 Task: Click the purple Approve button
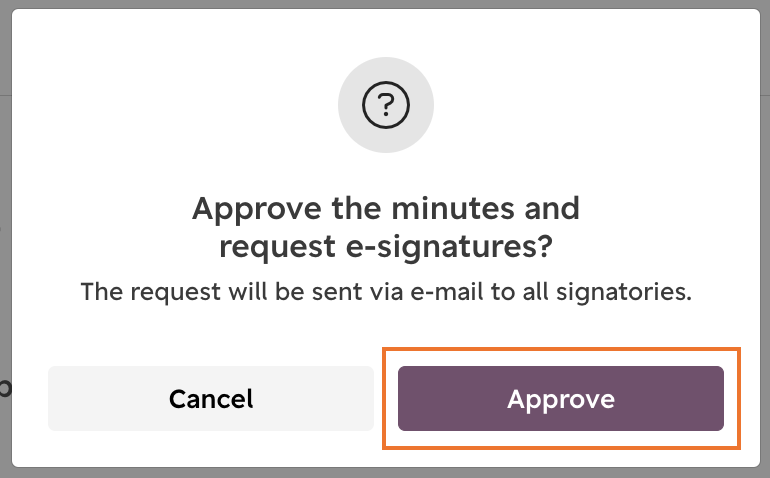click(x=561, y=398)
